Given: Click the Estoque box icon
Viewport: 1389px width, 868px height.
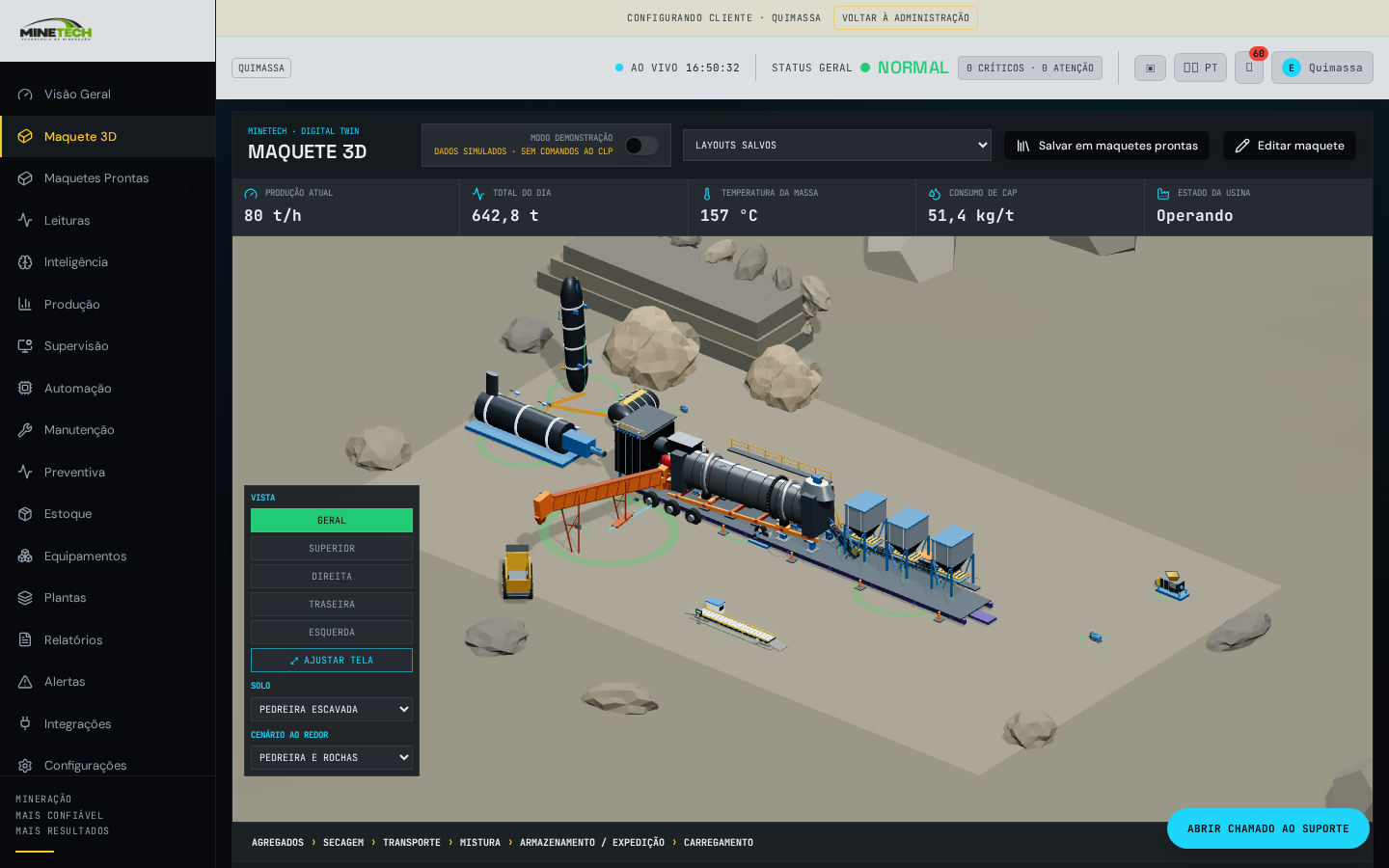Looking at the screenshot, I should pos(25,514).
